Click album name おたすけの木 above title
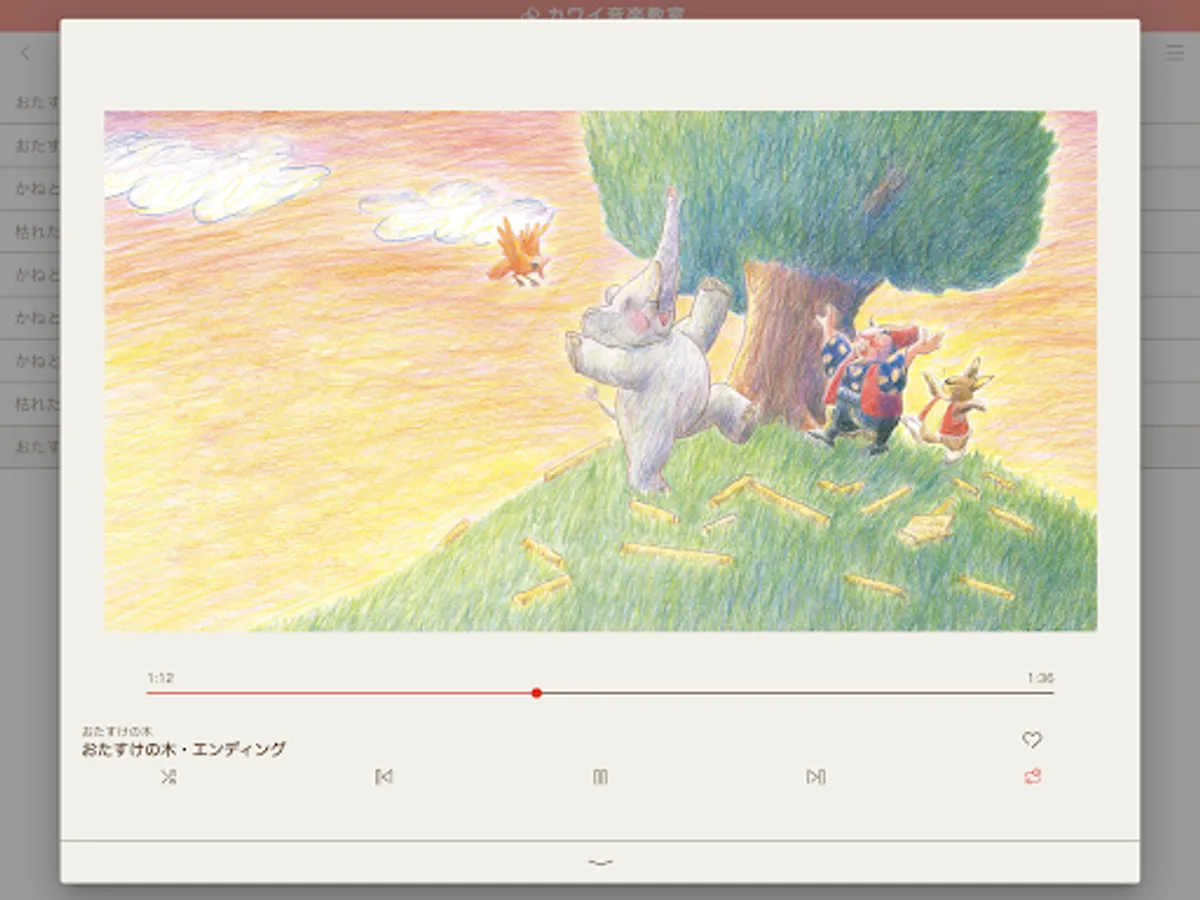 [116, 731]
